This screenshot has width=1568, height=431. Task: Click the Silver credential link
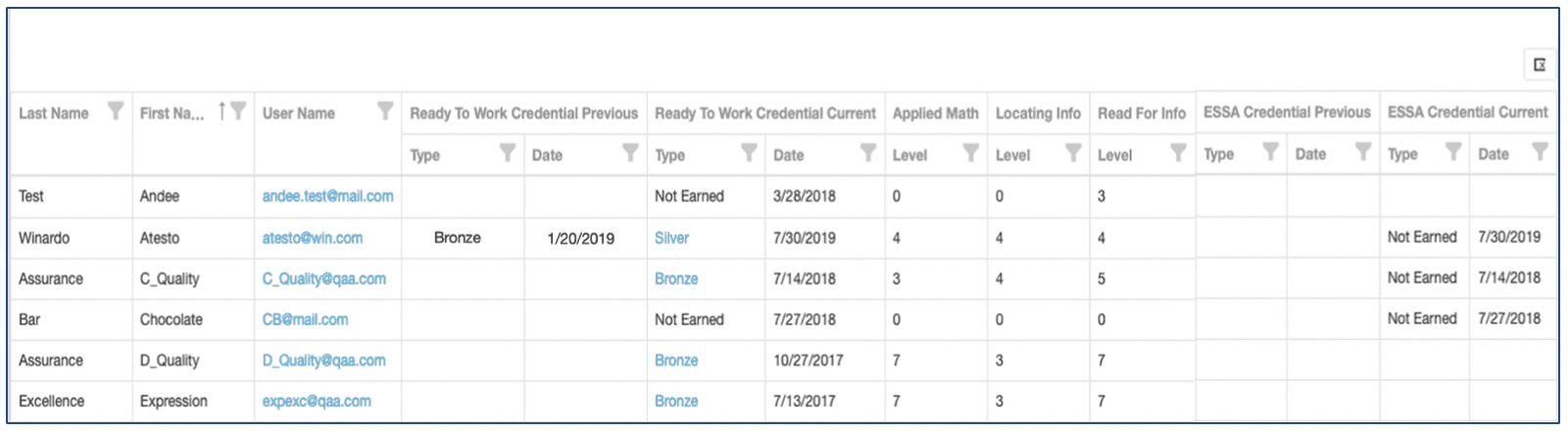pyautogui.click(x=671, y=238)
